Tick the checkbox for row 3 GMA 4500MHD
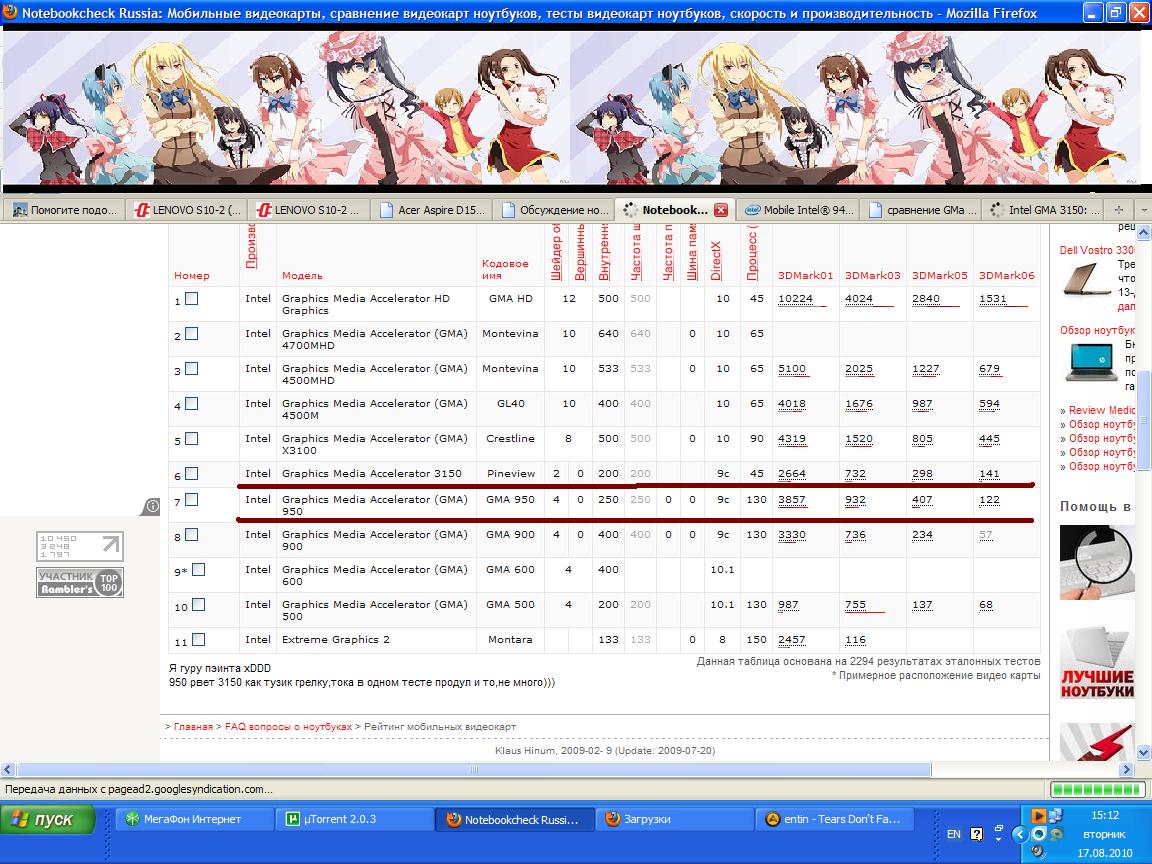The image size is (1152, 864). tap(192, 369)
